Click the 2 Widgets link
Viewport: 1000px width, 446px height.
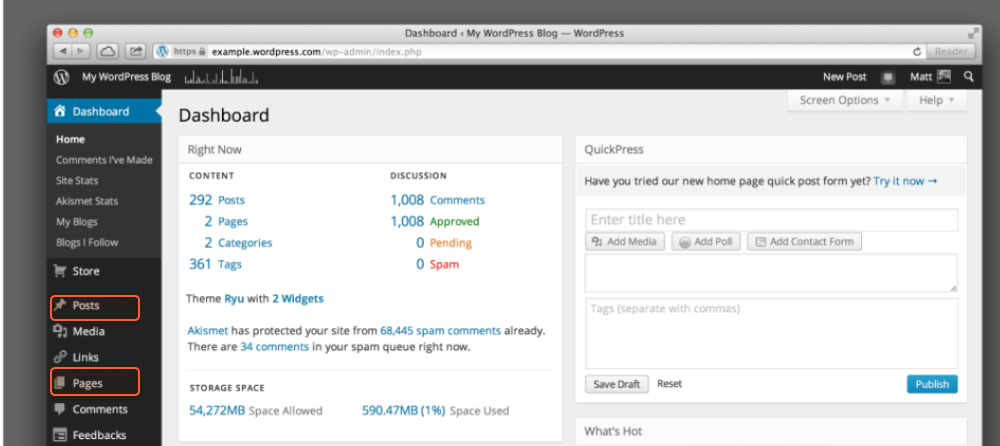coord(298,299)
